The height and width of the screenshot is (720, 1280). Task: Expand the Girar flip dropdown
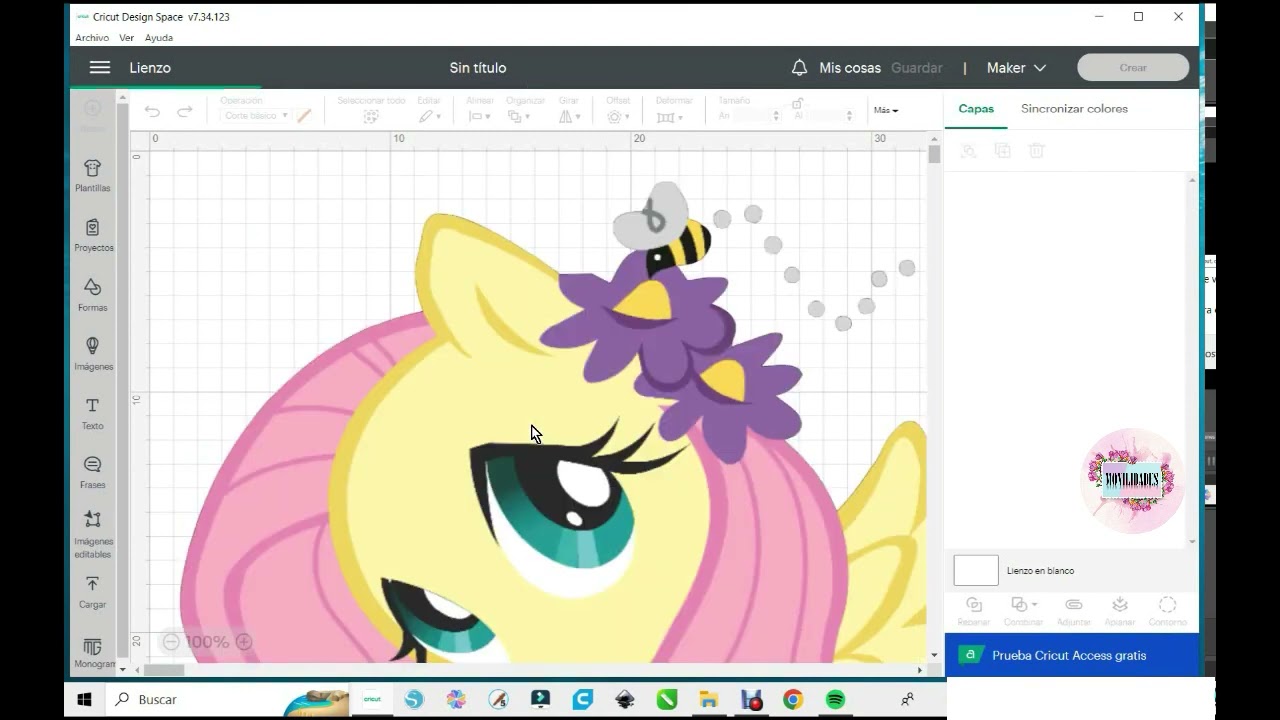[569, 116]
